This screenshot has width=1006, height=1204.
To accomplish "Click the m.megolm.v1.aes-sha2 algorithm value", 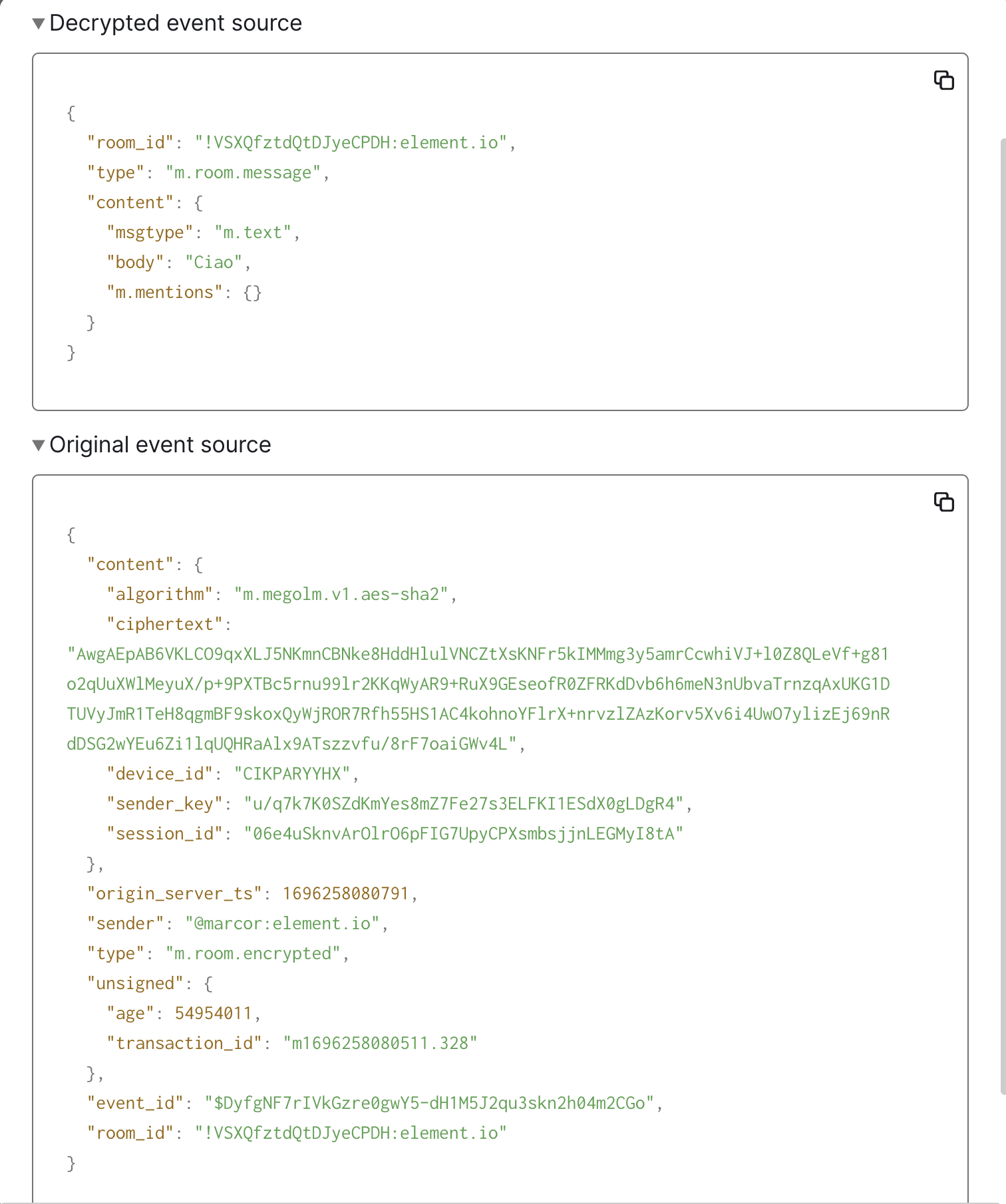I will click(341, 595).
